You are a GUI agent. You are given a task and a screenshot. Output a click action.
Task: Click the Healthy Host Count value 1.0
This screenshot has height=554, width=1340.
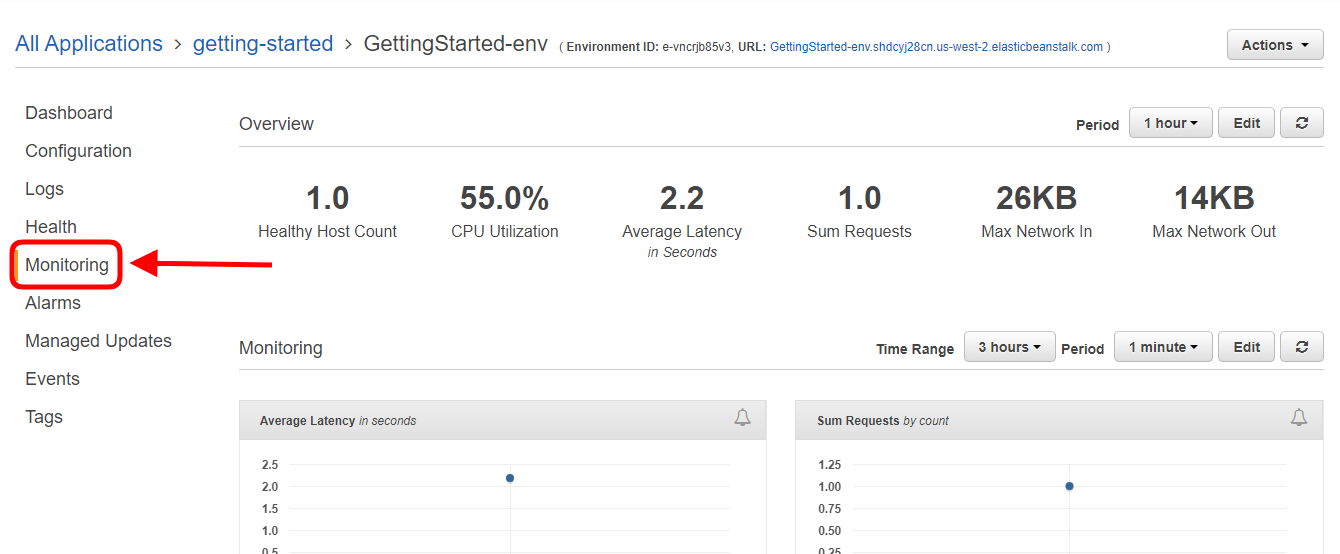pos(327,198)
